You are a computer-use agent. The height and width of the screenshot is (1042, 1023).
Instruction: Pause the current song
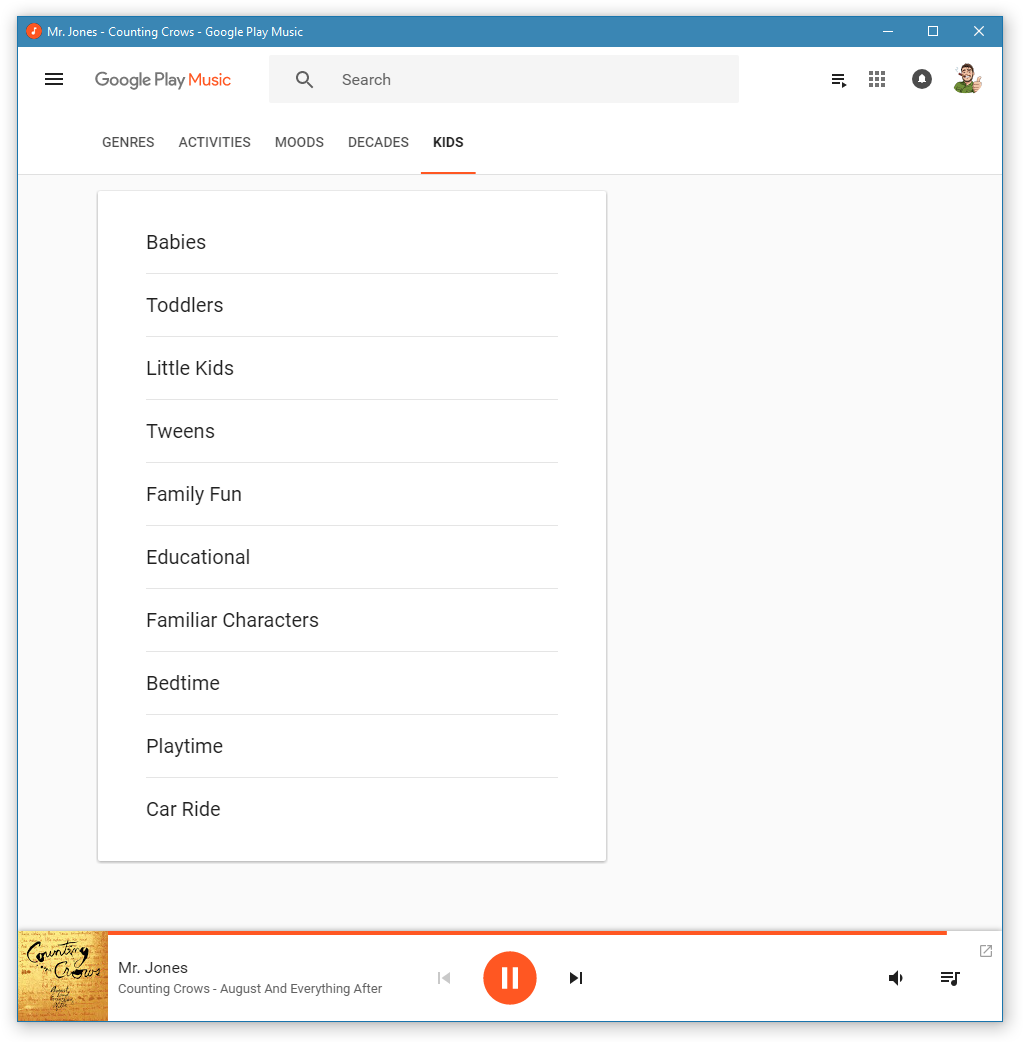coord(510,978)
